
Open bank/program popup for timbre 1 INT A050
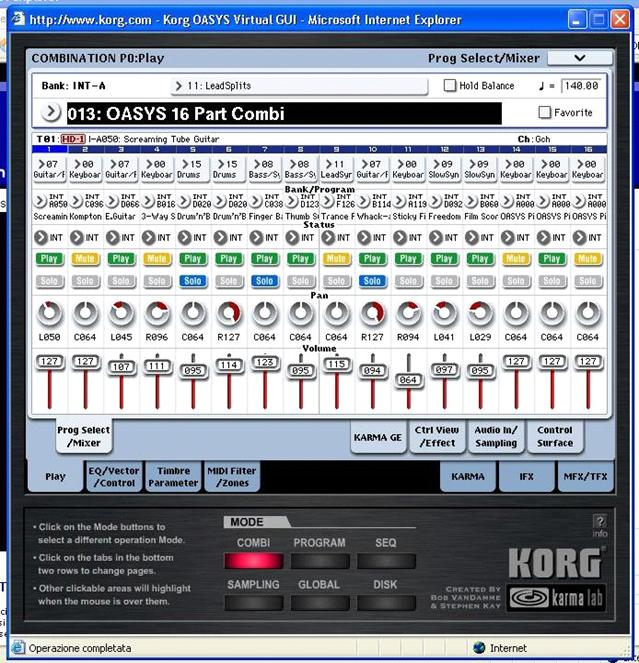pyautogui.click(x=40, y=201)
